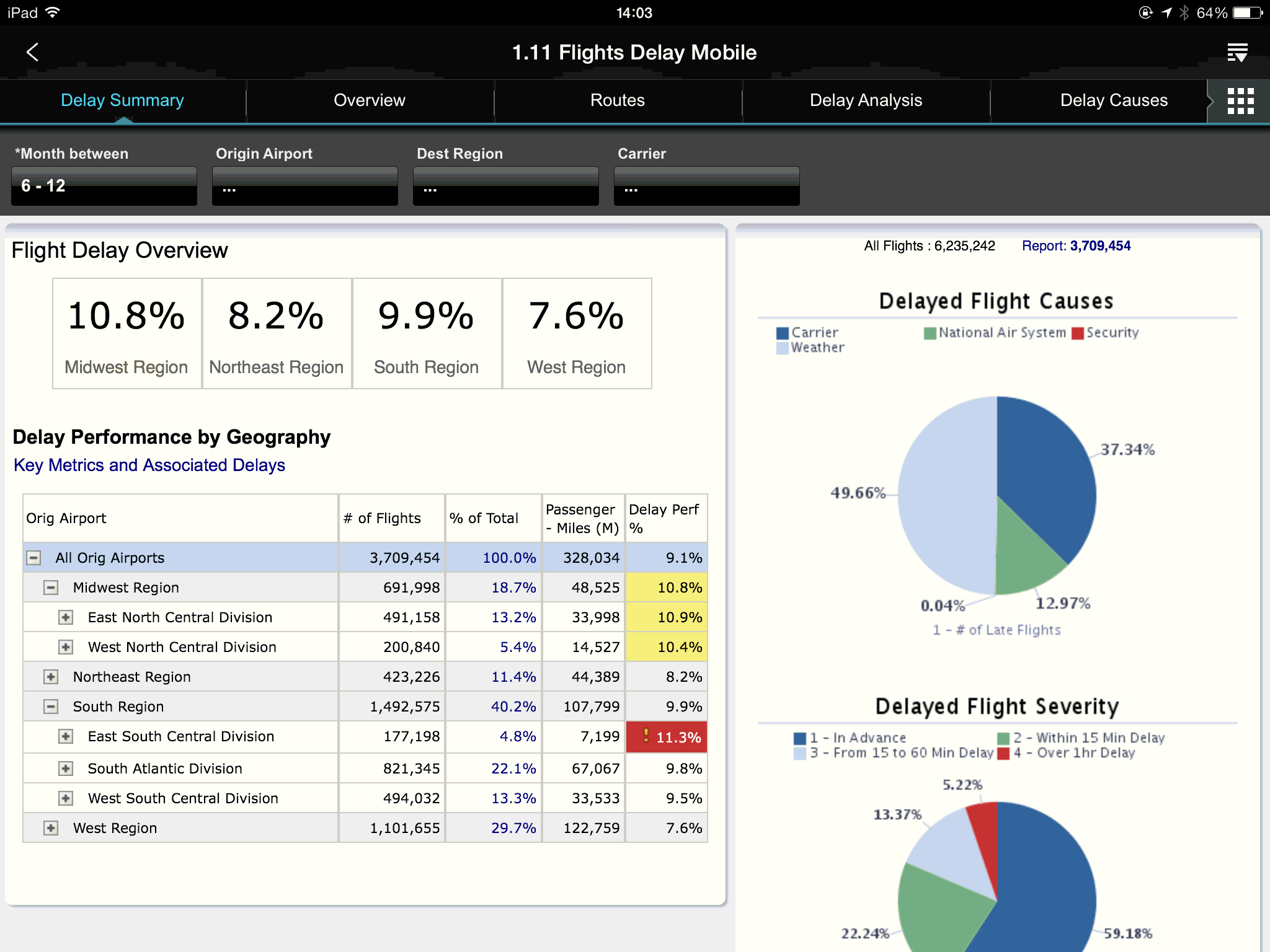Click the red warning icon in 11.3% cell
The image size is (1270, 952).
click(x=646, y=736)
